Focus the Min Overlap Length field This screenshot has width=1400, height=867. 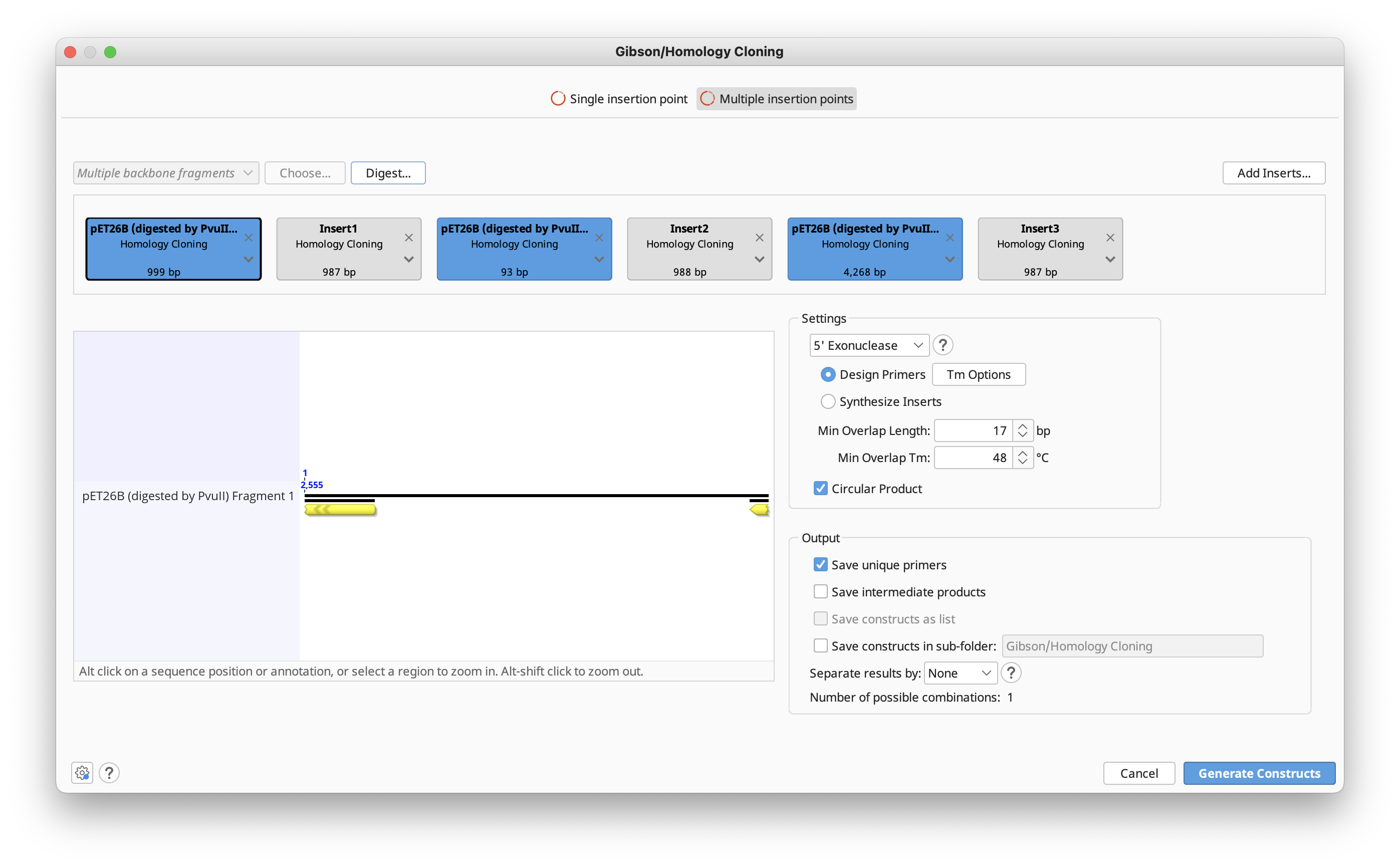[x=973, y=430]
